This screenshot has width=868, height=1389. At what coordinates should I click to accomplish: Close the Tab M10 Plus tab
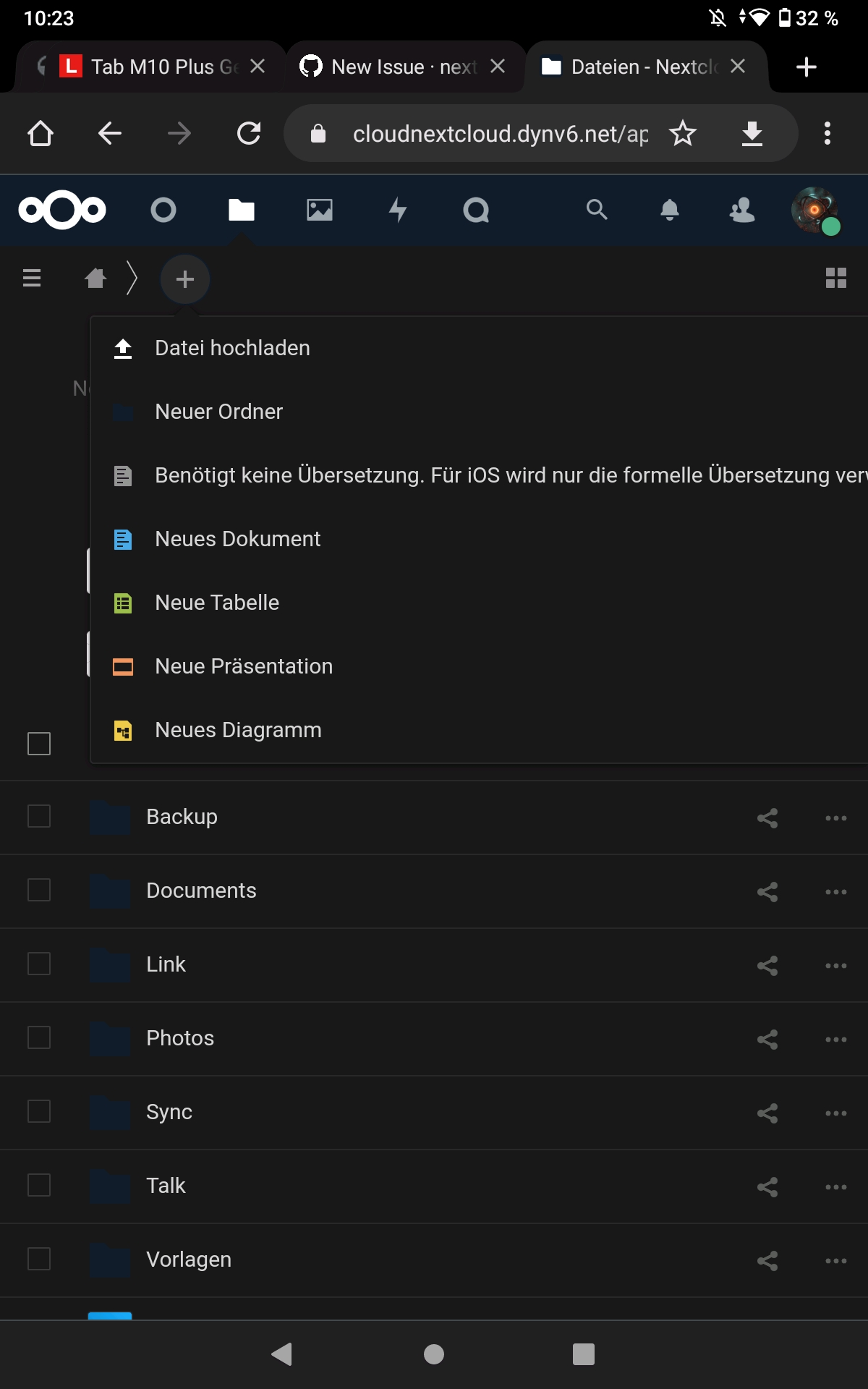click(258, 67)
